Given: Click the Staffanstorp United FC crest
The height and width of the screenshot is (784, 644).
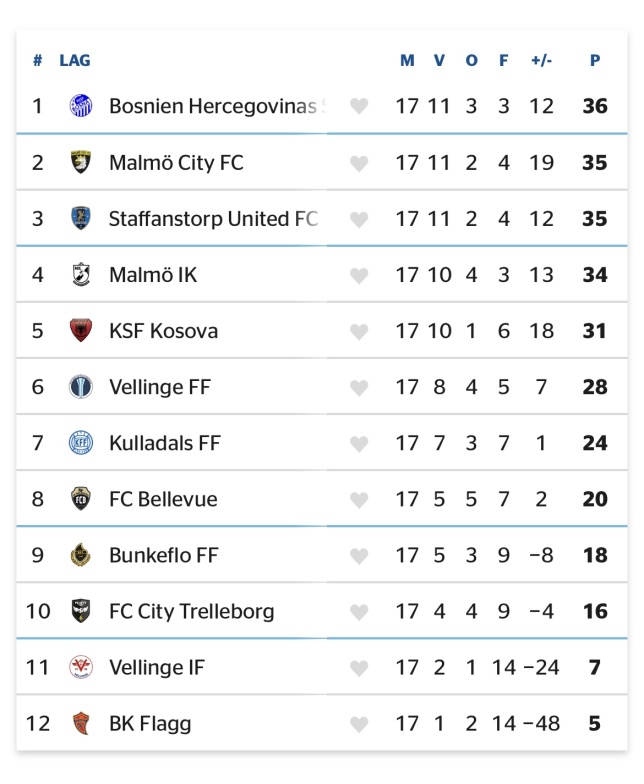Looking at the screenshot, I should [x=81, y=218].
